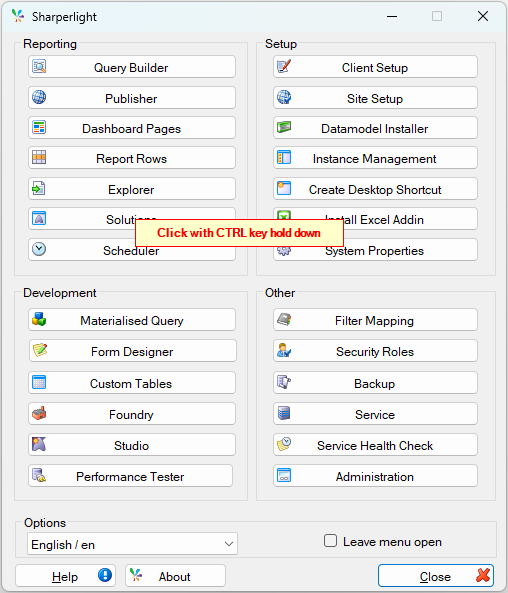Open Materialised Query
The height and width of the screenshot is (593, 508).
132,320
